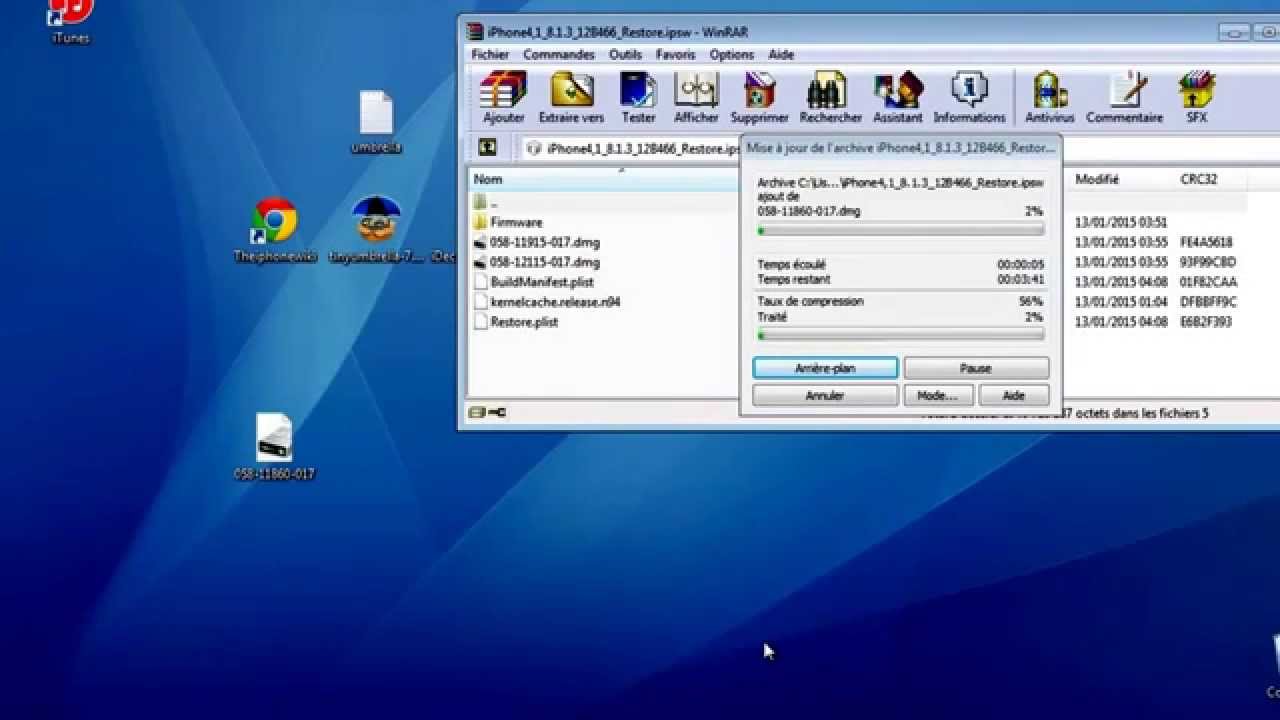Click the Tester toolbar icon

(x=638, y=97)
